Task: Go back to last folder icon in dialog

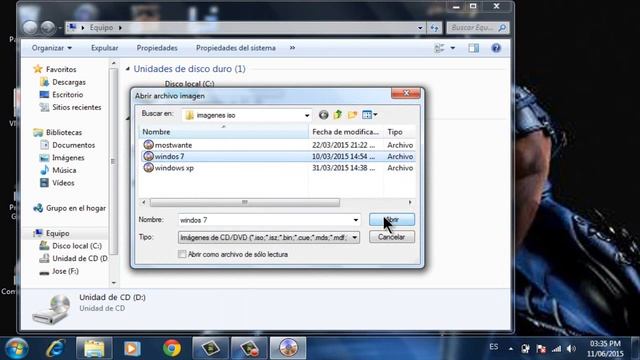Action: (323, 115)
